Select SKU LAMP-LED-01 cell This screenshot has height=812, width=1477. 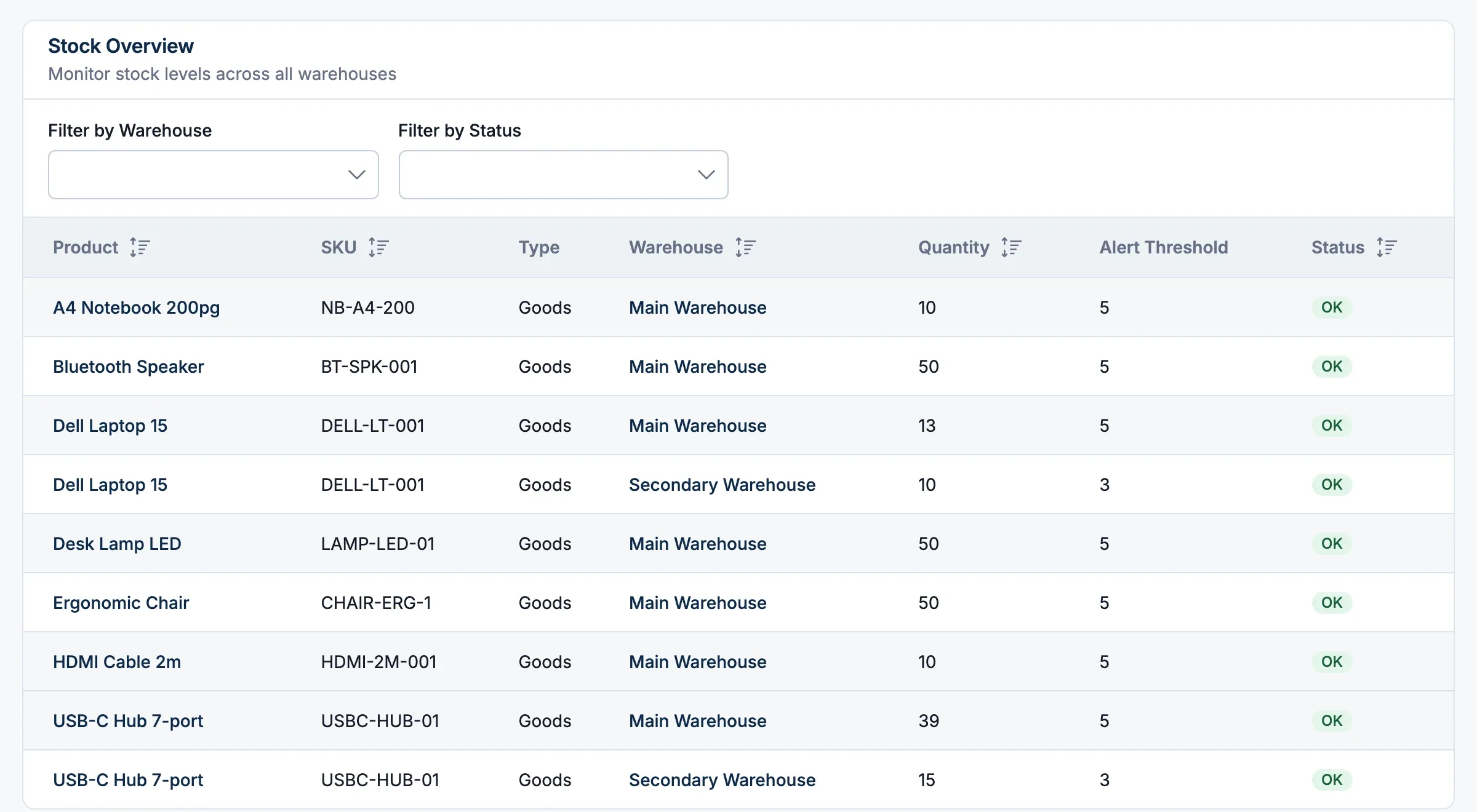coord(378,544)
